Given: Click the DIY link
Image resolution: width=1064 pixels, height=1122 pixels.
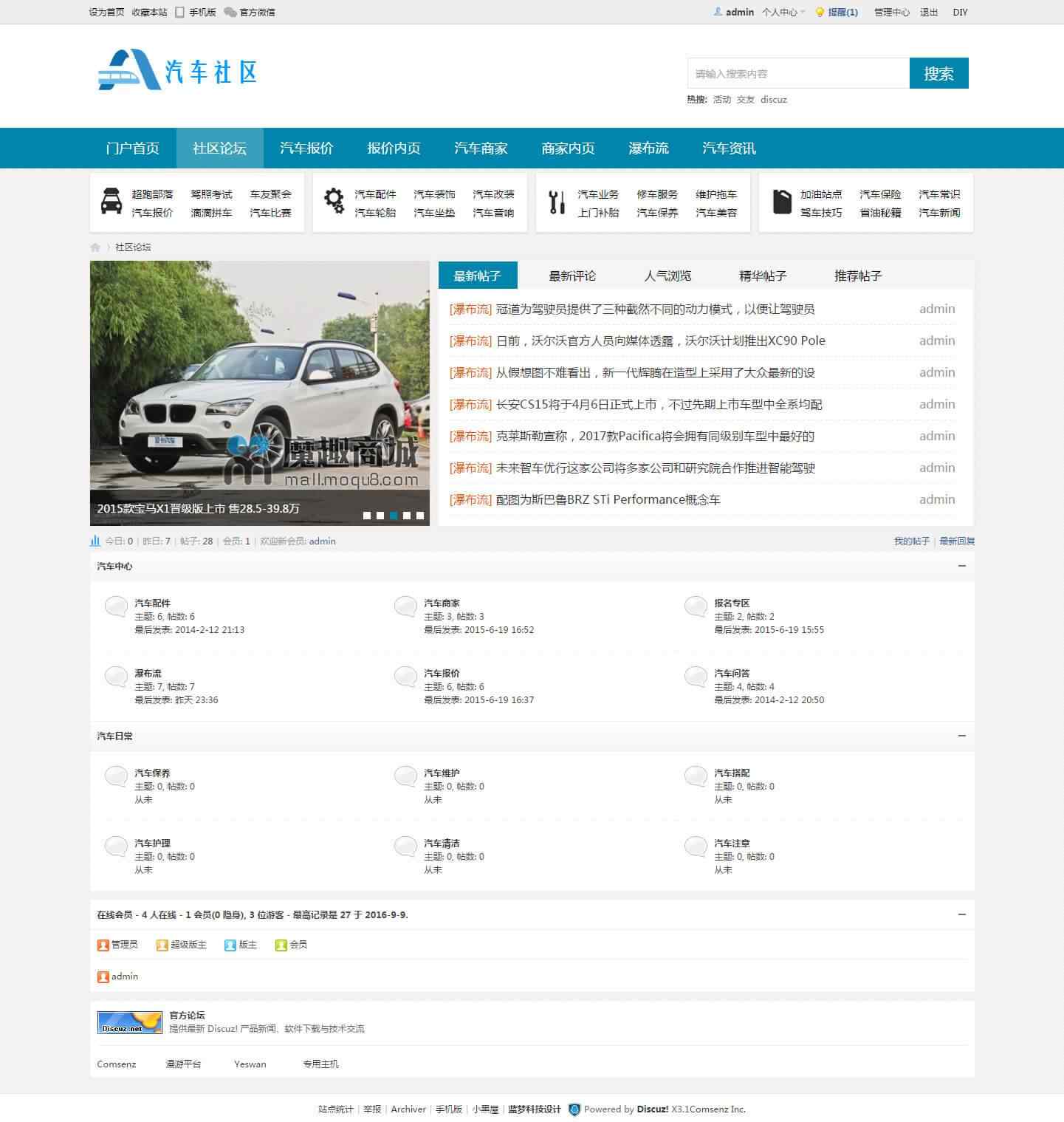Looking at the screenshot, I should click(x=960, y=13).
